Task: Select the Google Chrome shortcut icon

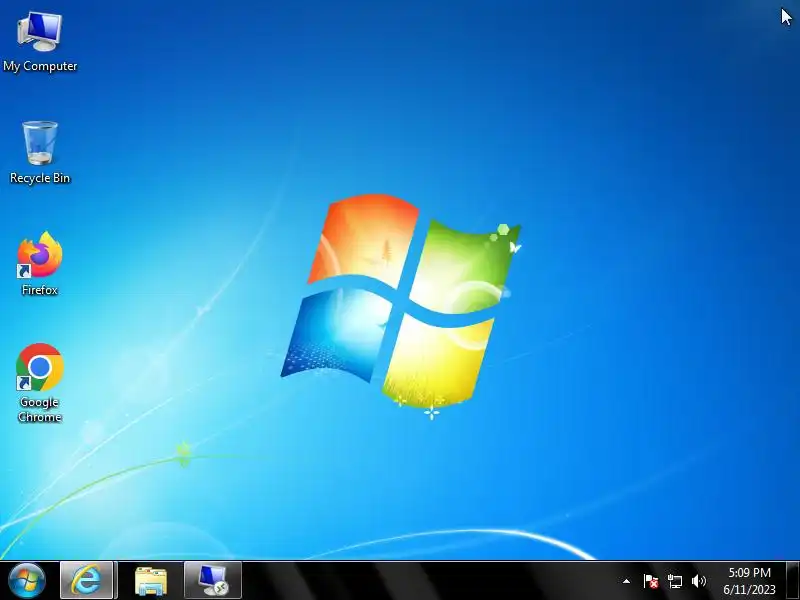Action: pyautogui.click(x=40, y=367)
